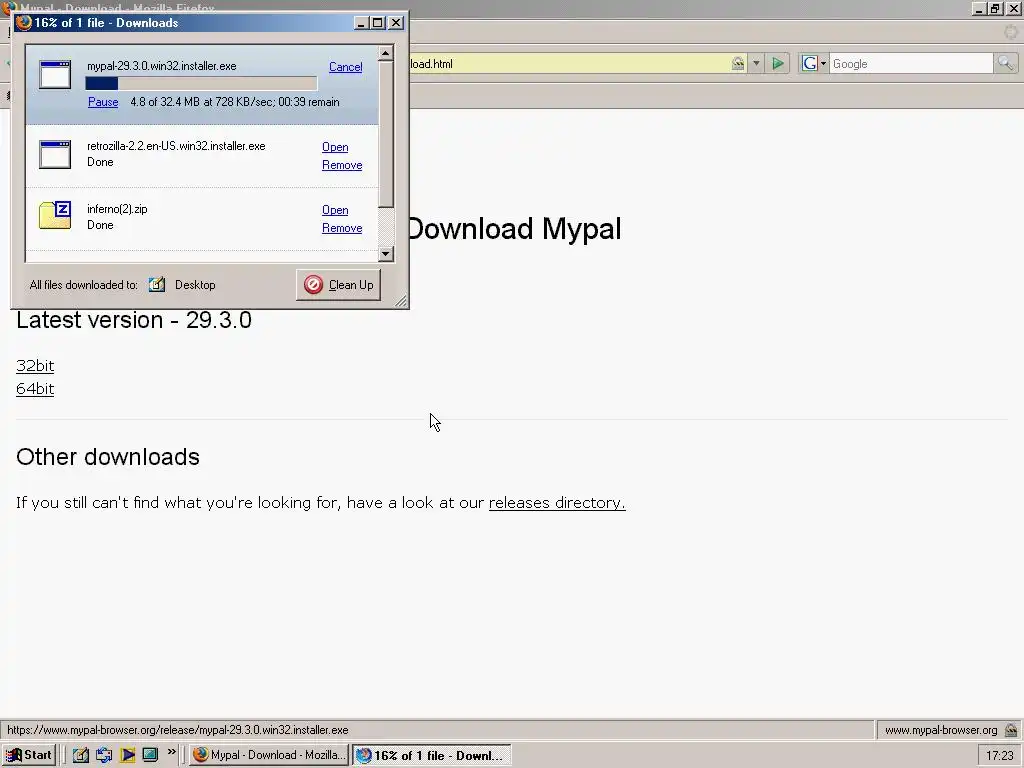Expand the quick launch overflow chevron
Image resolution: width=1024 pixels, height=768 pixels.
tap(172, 752)
